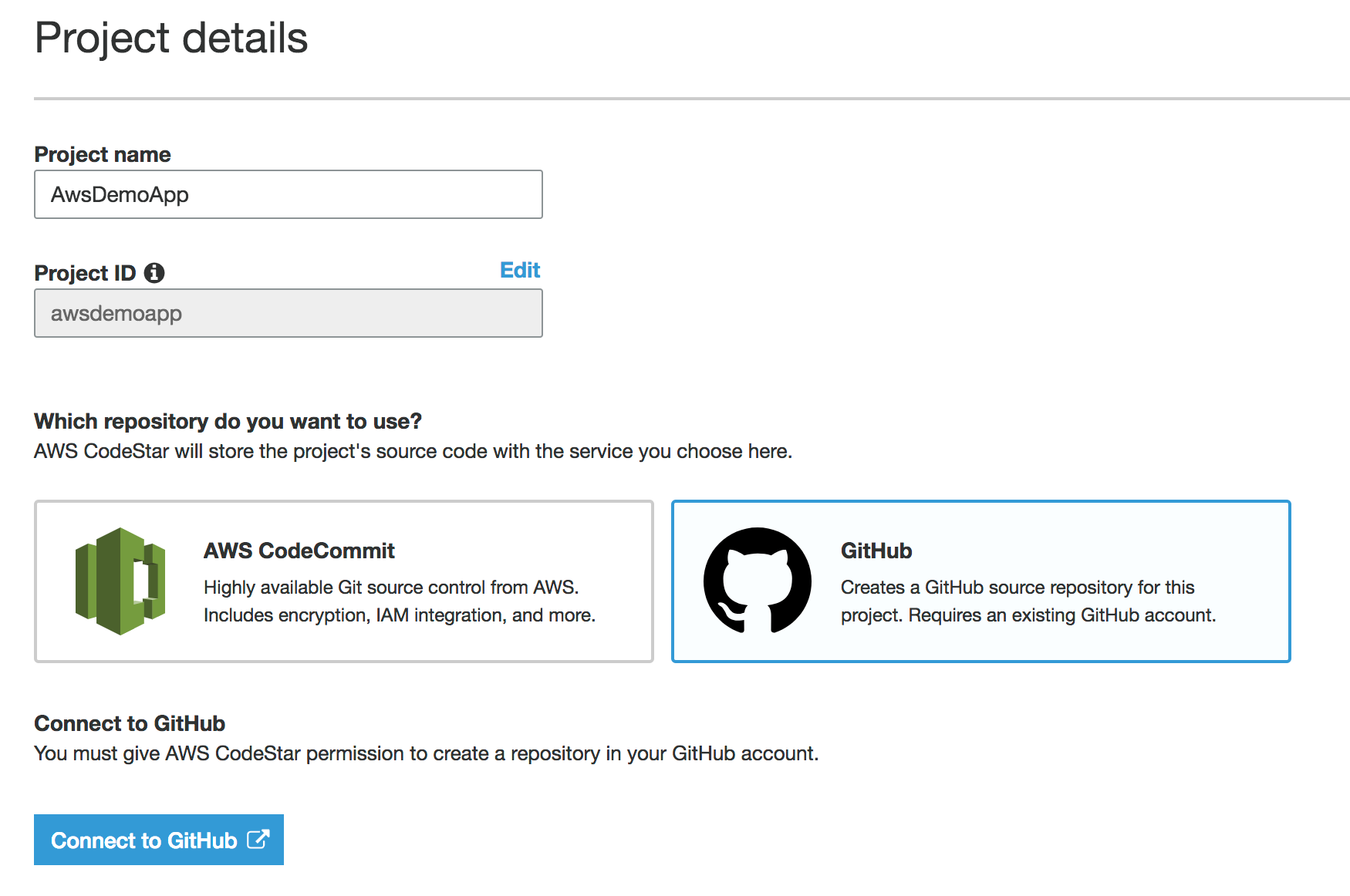
Task: Click the Connect to GitHub section heading
Action: coord(130,723)
